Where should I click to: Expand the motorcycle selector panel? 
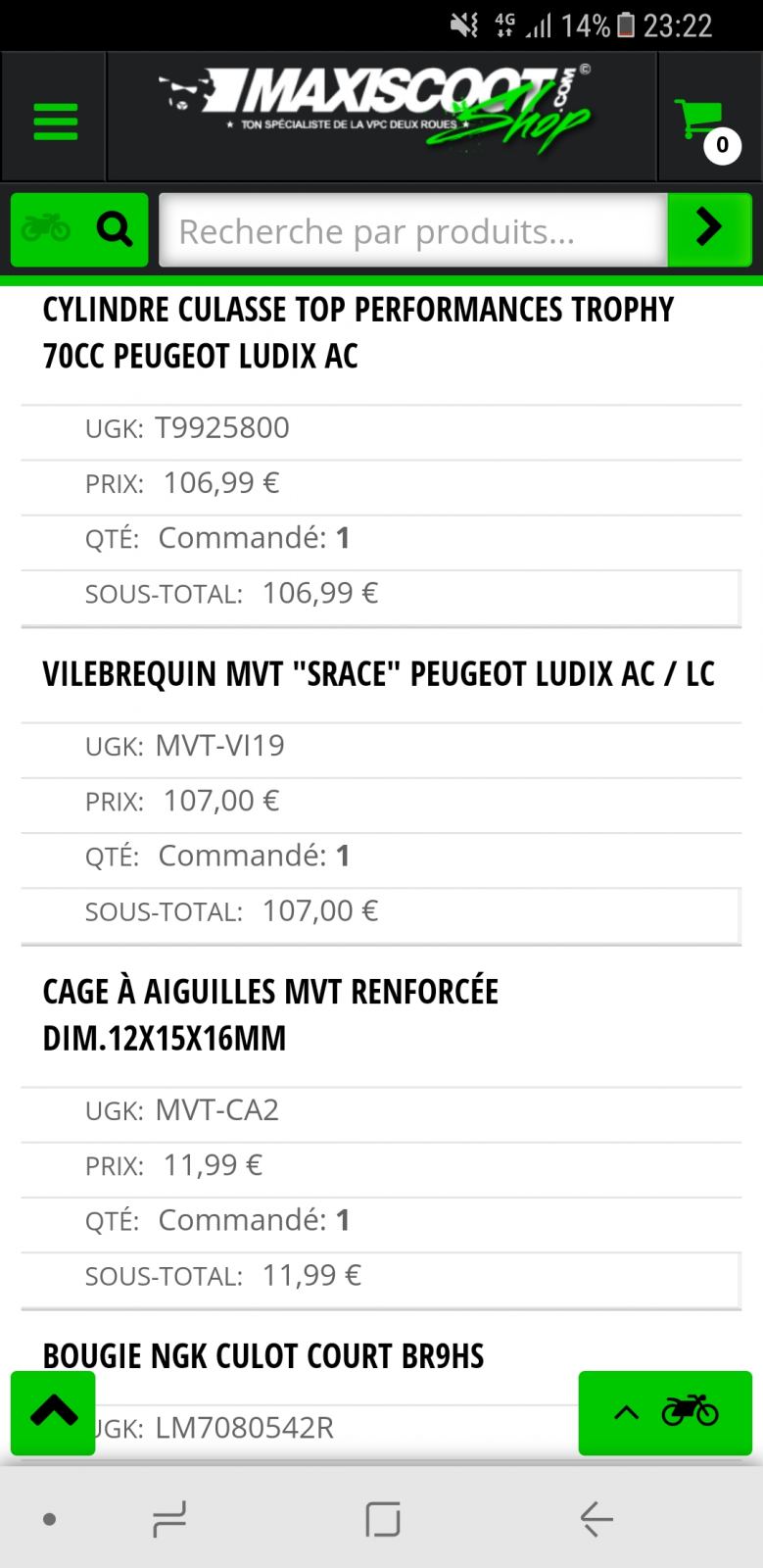(665, 1412)
